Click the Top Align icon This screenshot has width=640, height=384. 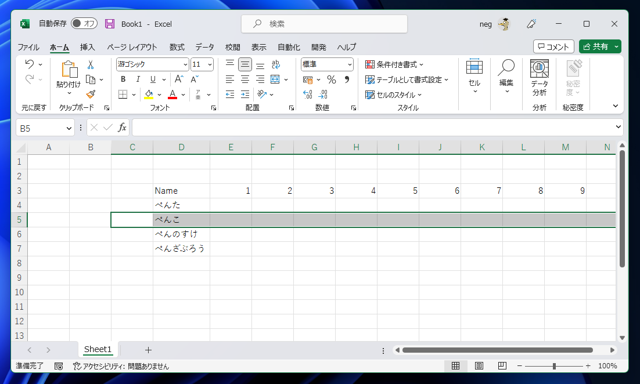point(230,64)
